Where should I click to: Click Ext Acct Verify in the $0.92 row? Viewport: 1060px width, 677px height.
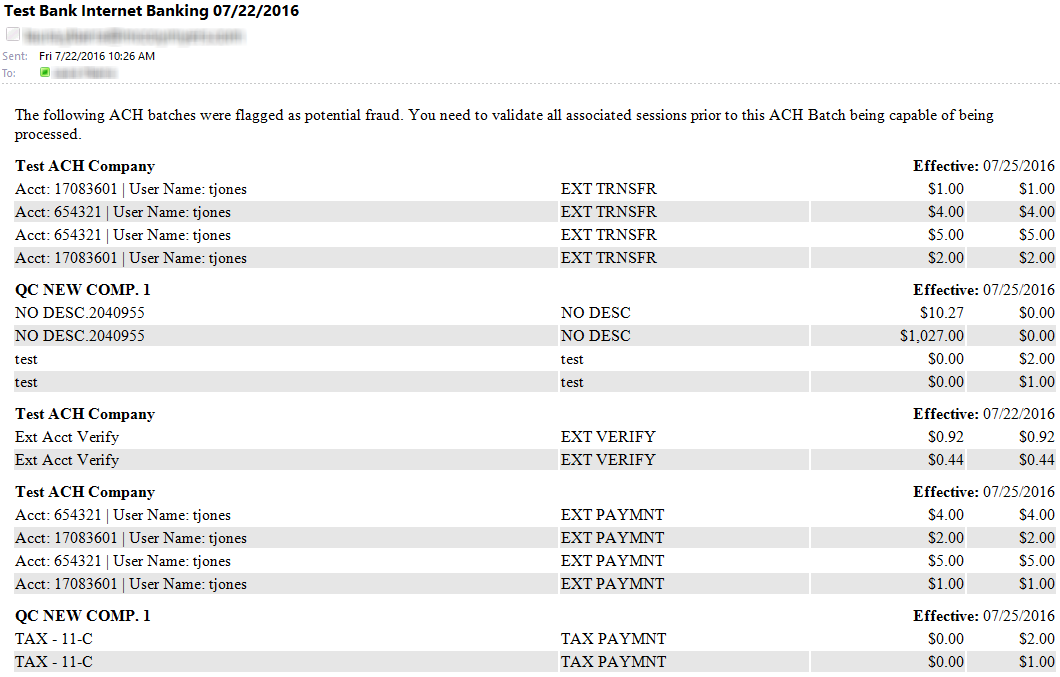(67, 437)
